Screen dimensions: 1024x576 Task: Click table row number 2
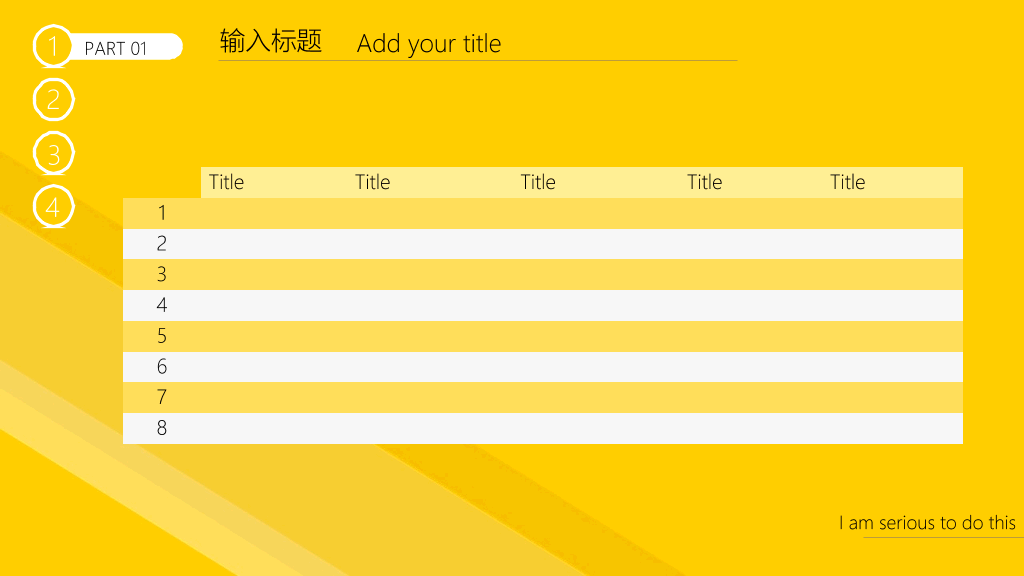click(543, 244)
